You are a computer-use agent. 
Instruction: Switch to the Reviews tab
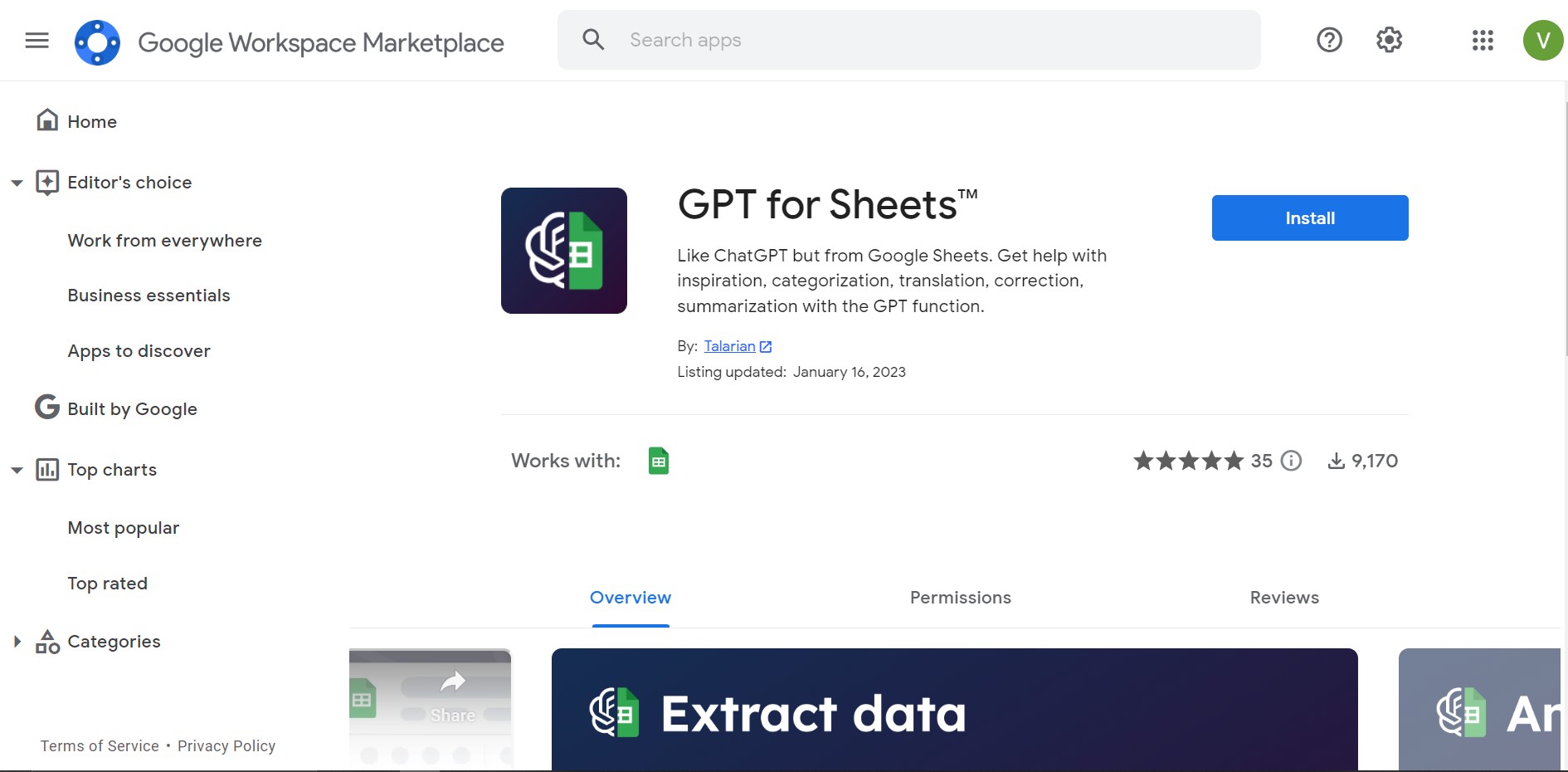pyautogui.click(x=1283, y=598)
